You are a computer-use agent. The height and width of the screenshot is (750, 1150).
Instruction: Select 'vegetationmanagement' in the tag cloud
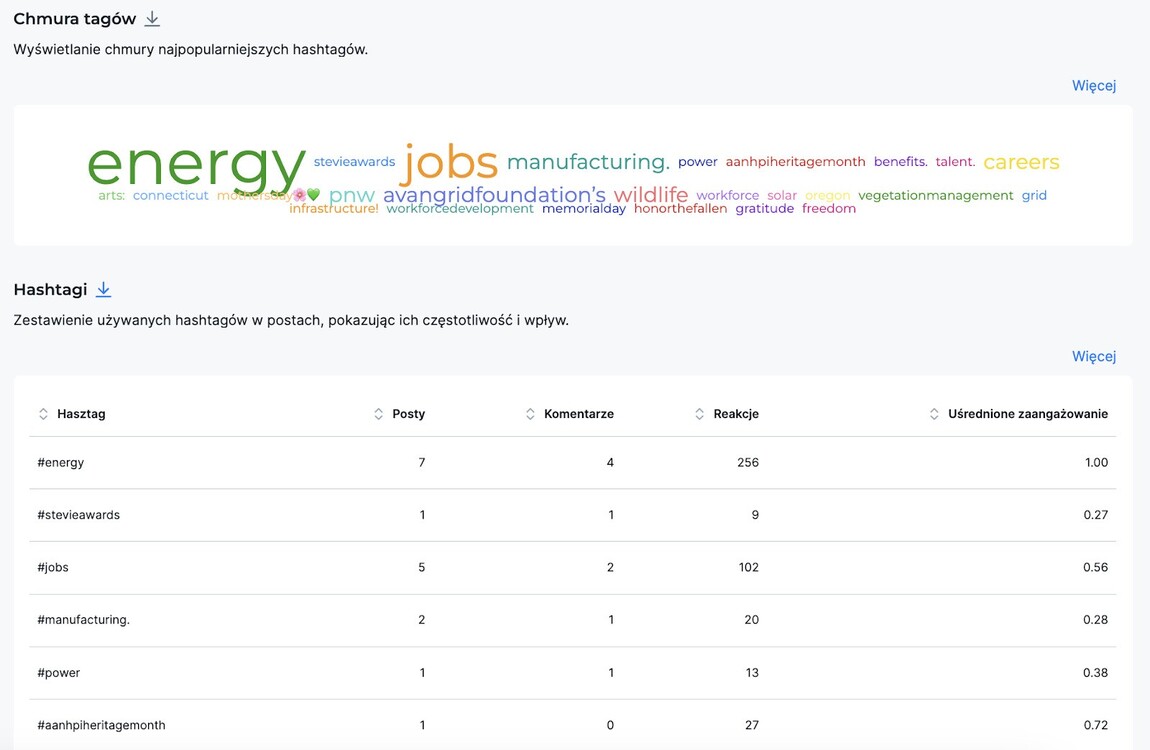[x=936, y=196]
